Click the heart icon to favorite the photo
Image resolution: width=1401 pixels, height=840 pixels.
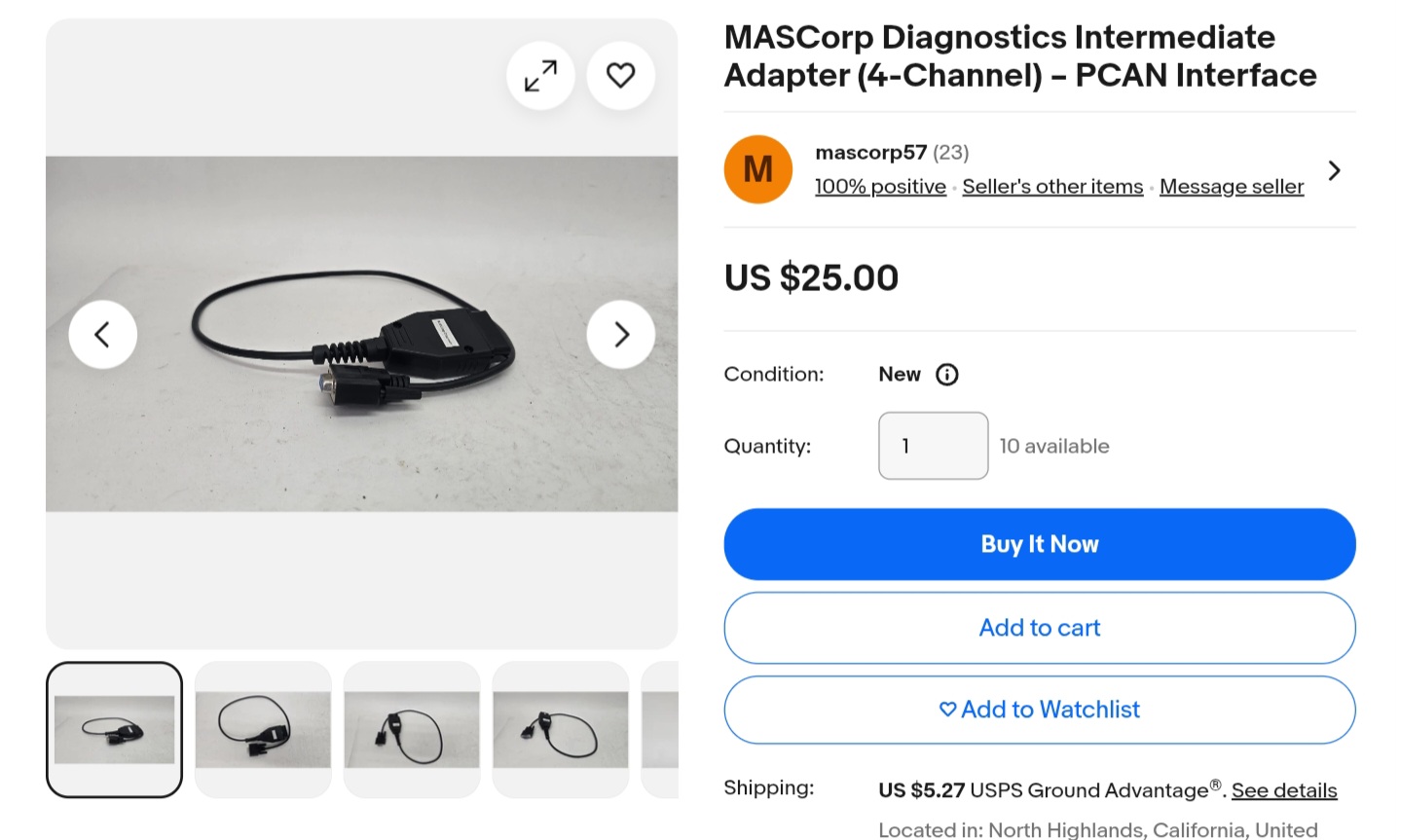[x=620, y=74]
